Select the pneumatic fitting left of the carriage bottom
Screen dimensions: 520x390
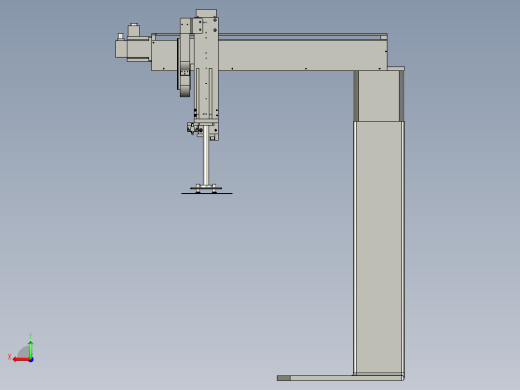(x=193, y=128)
